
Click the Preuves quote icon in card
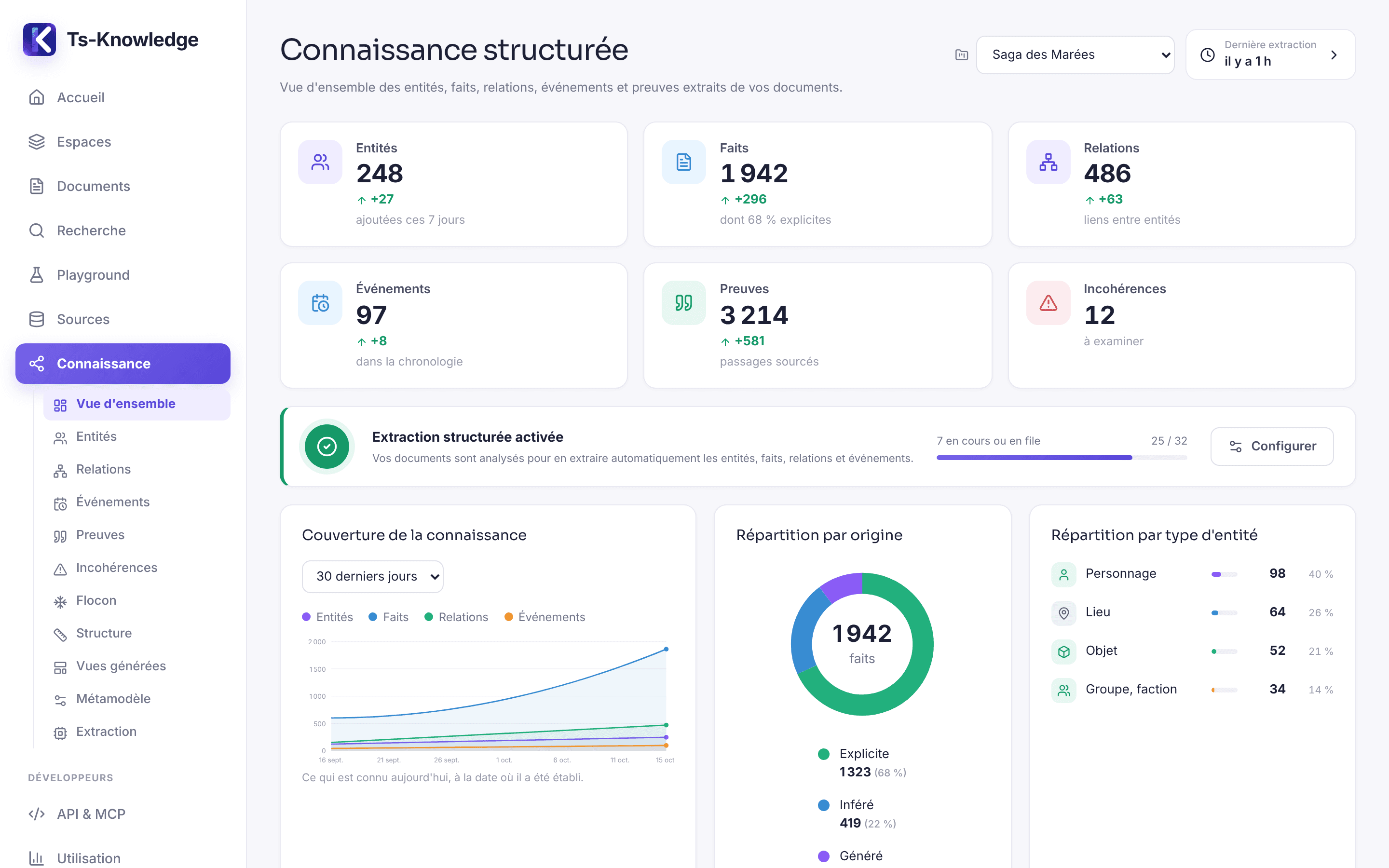pyautogui.click(x=683, y=303)
